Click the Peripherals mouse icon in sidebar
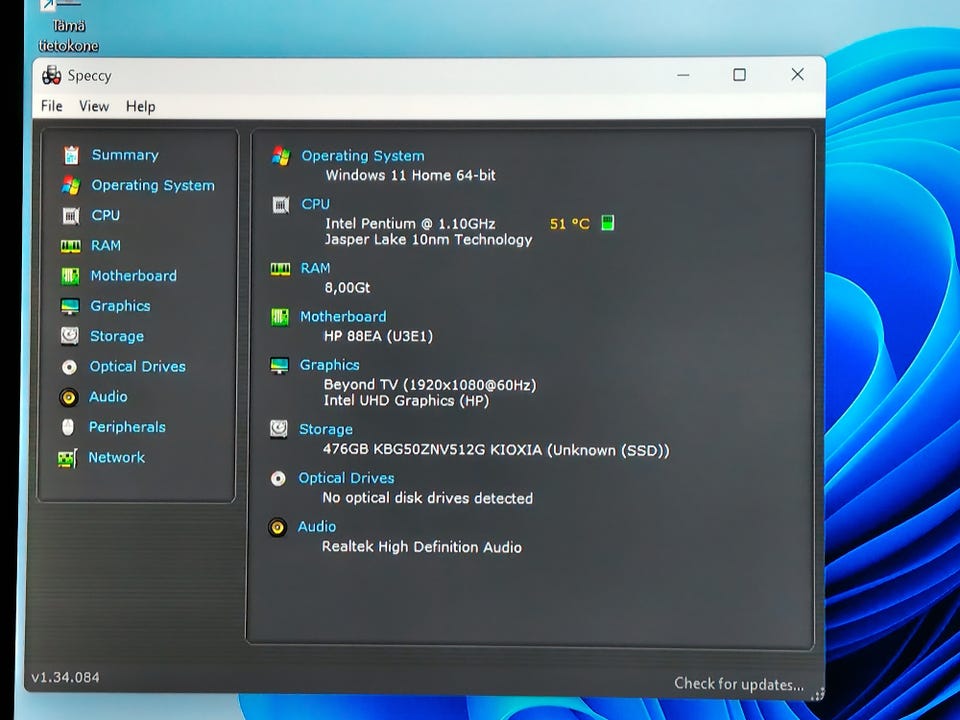 pos(68,427)
